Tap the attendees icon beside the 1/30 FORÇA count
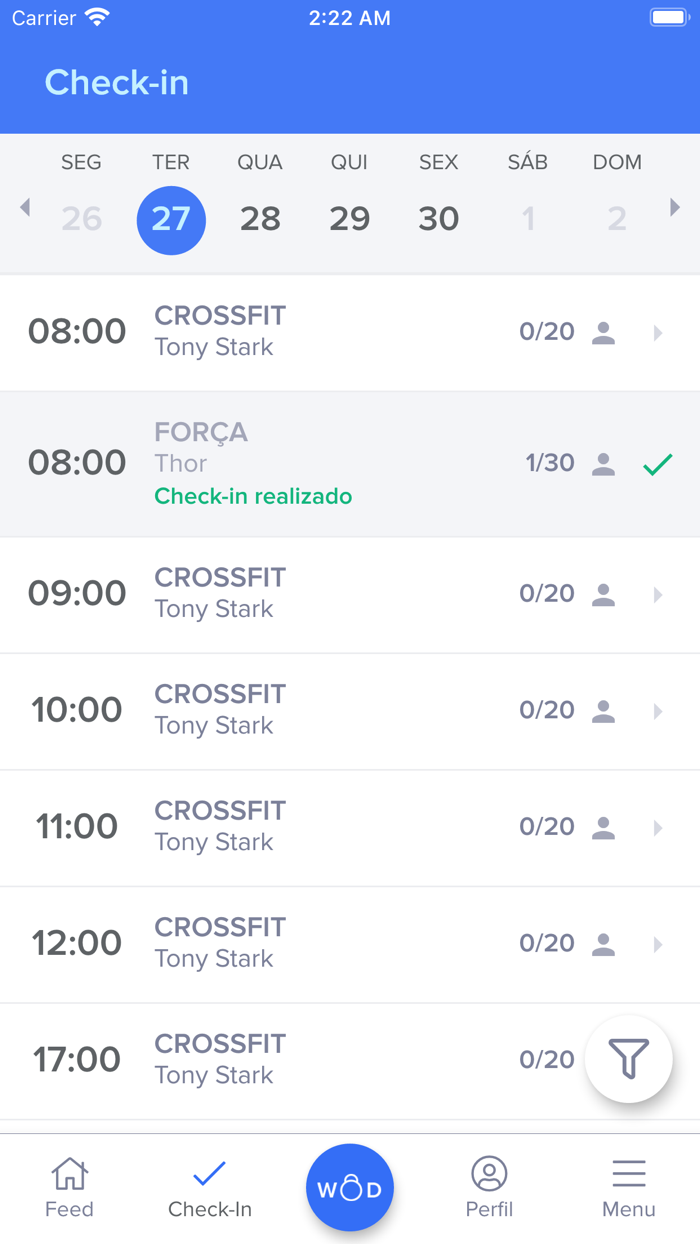Image resolution: width=700 pixels, height=1244 pixels. point(604,463)
